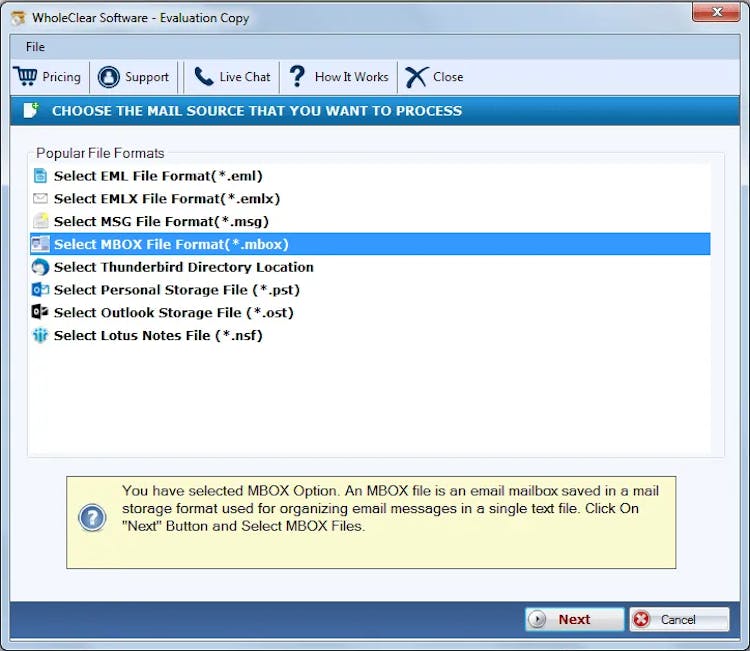Click the Thunderbird logo icon
Image resolution: width=750 pixels, height=651 pixels.
pyautogui.click(x=40, y=267)
